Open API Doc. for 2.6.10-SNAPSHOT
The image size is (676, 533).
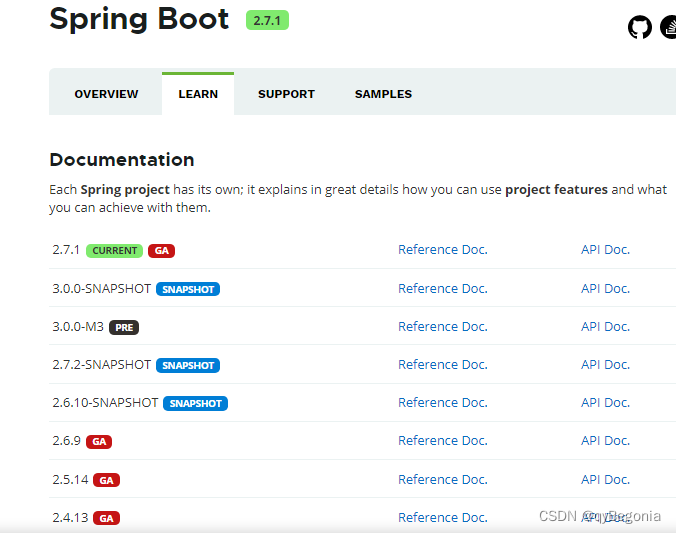(605, 402)
